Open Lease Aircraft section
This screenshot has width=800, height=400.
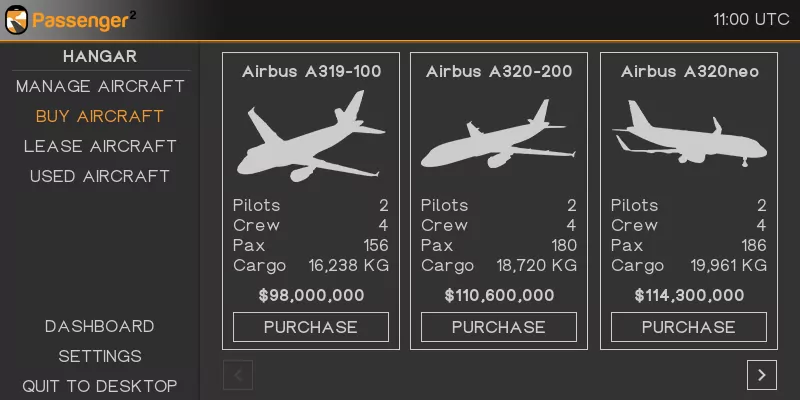(x=100, y=146)
